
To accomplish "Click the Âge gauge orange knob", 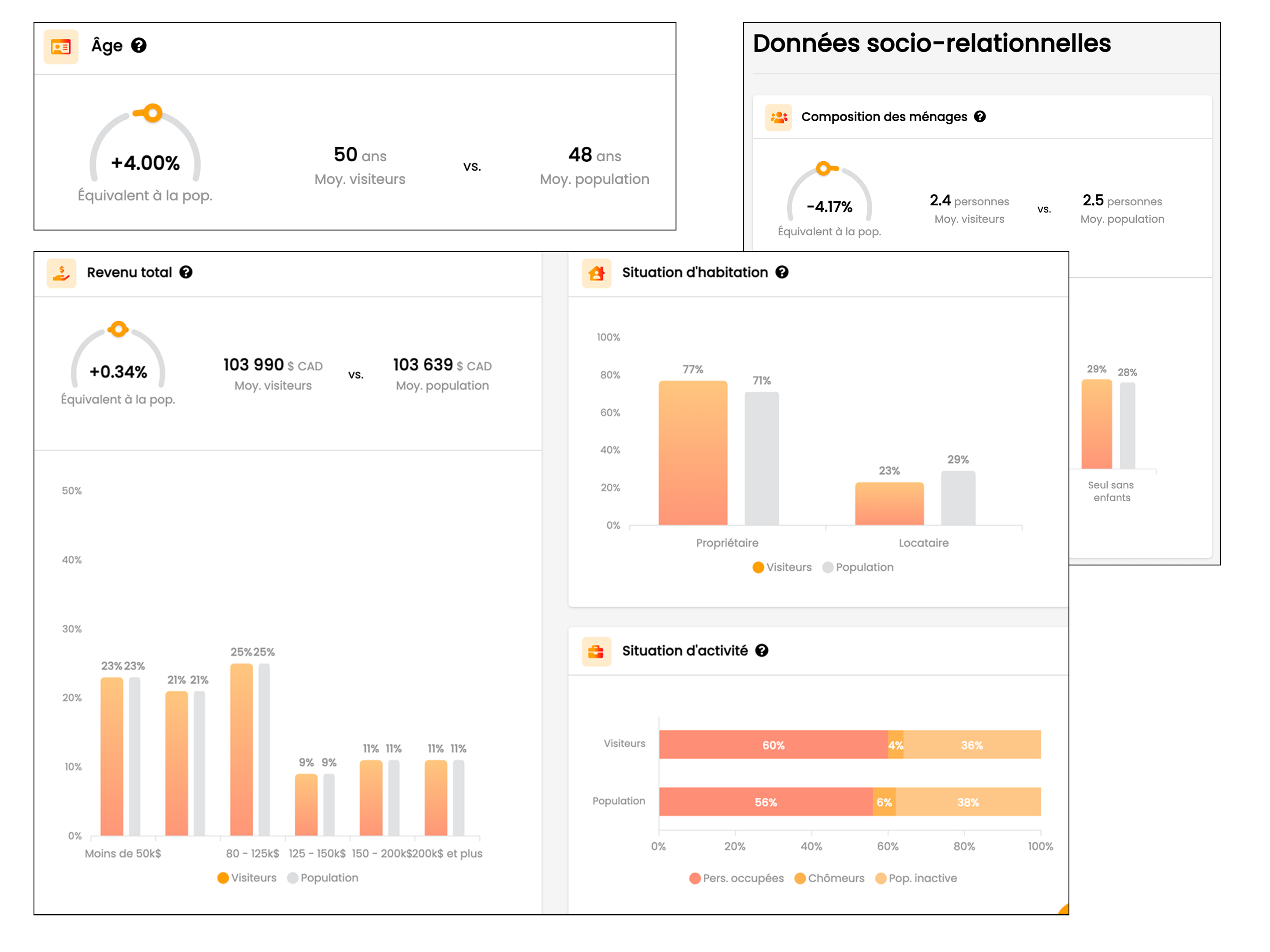I will coord(152,113).
